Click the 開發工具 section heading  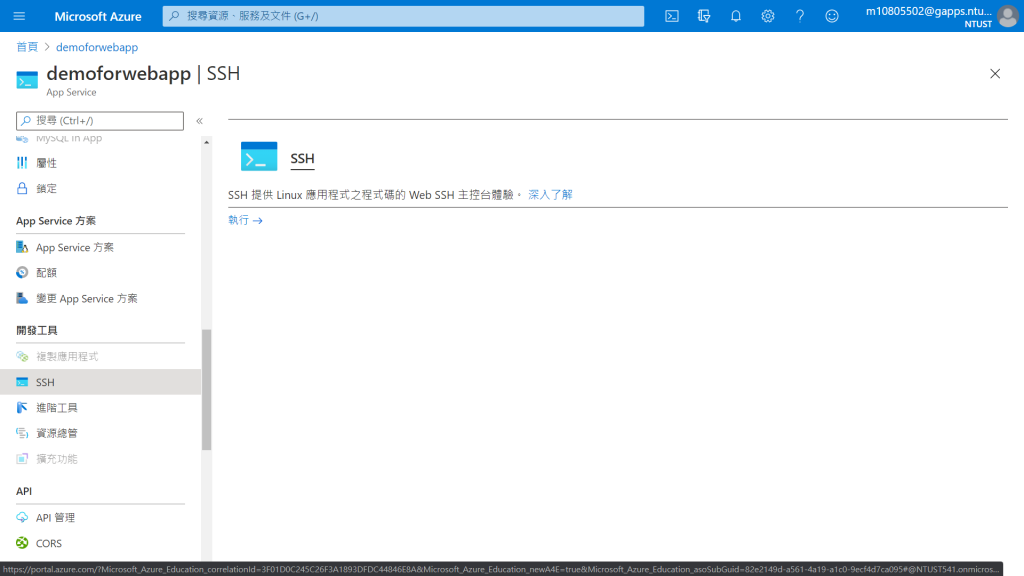tap(37, 330)
